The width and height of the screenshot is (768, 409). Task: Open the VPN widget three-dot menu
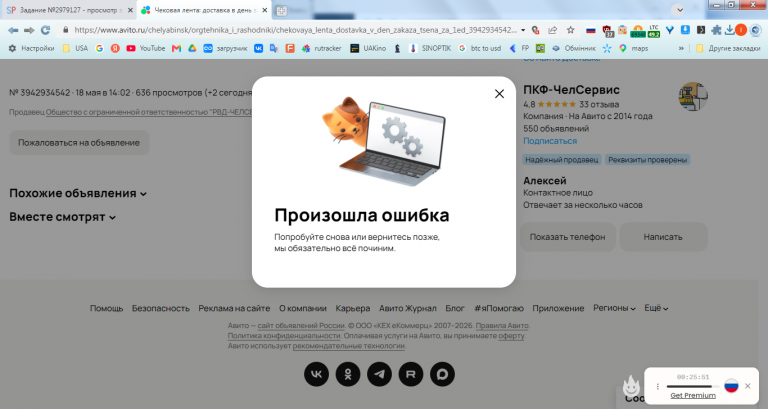657,386
